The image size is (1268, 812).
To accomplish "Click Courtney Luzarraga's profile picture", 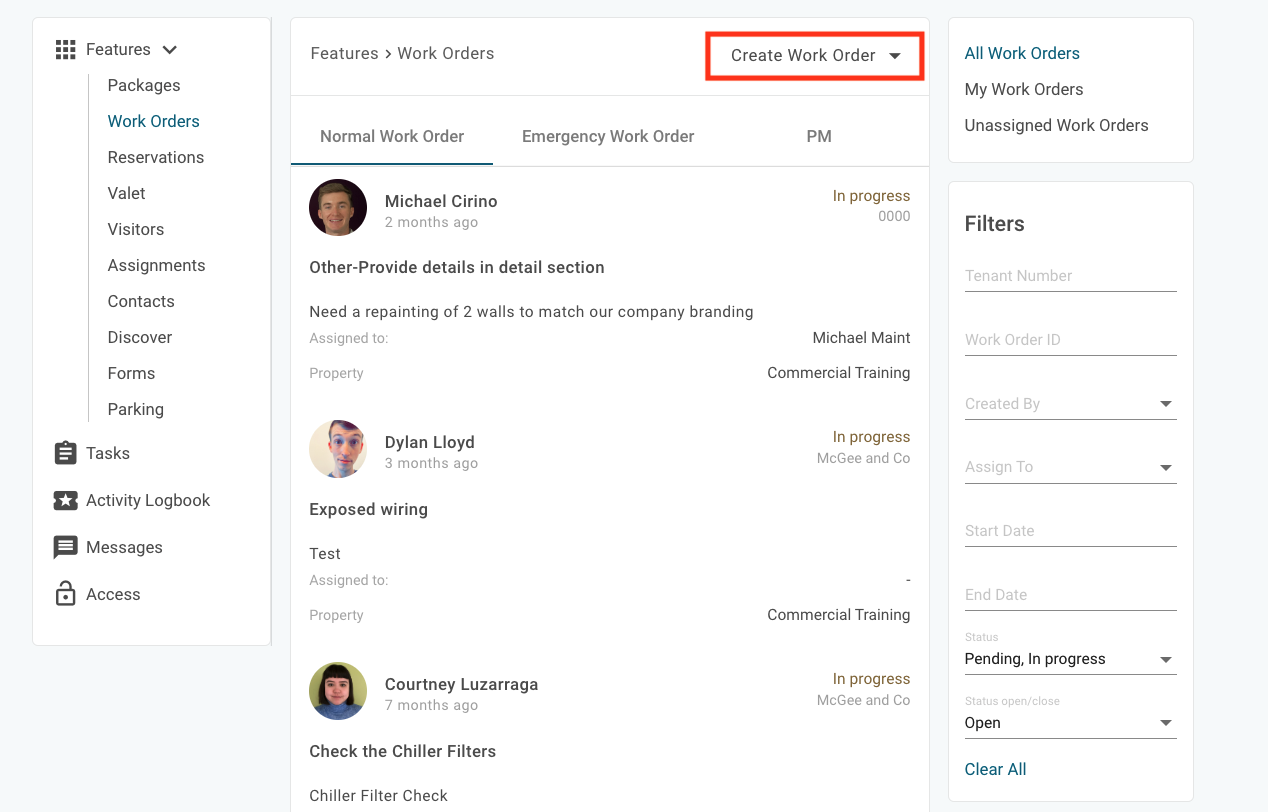I will click(338, 691).
